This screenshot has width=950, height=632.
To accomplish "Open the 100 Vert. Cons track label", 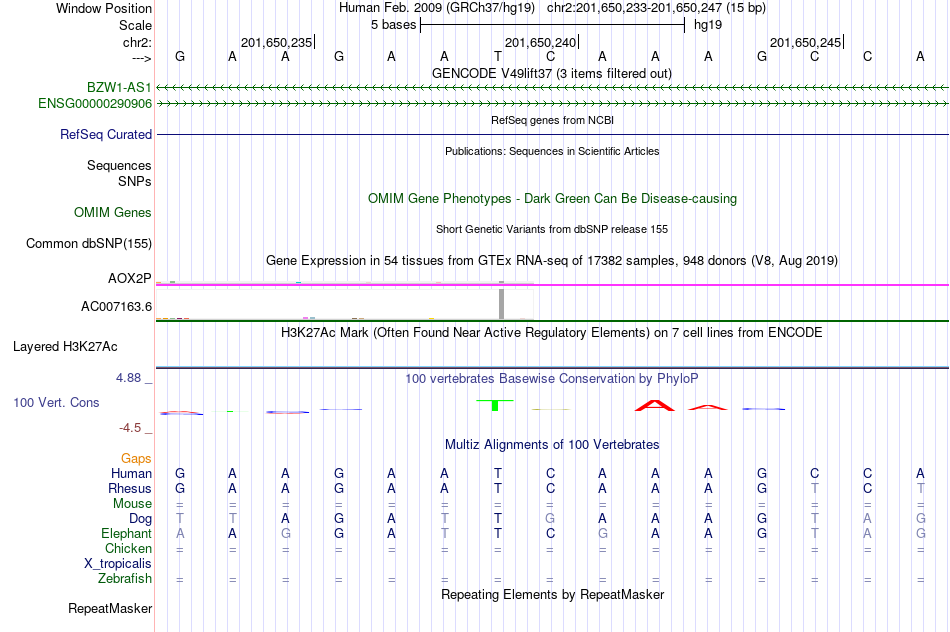I will 56,403.
